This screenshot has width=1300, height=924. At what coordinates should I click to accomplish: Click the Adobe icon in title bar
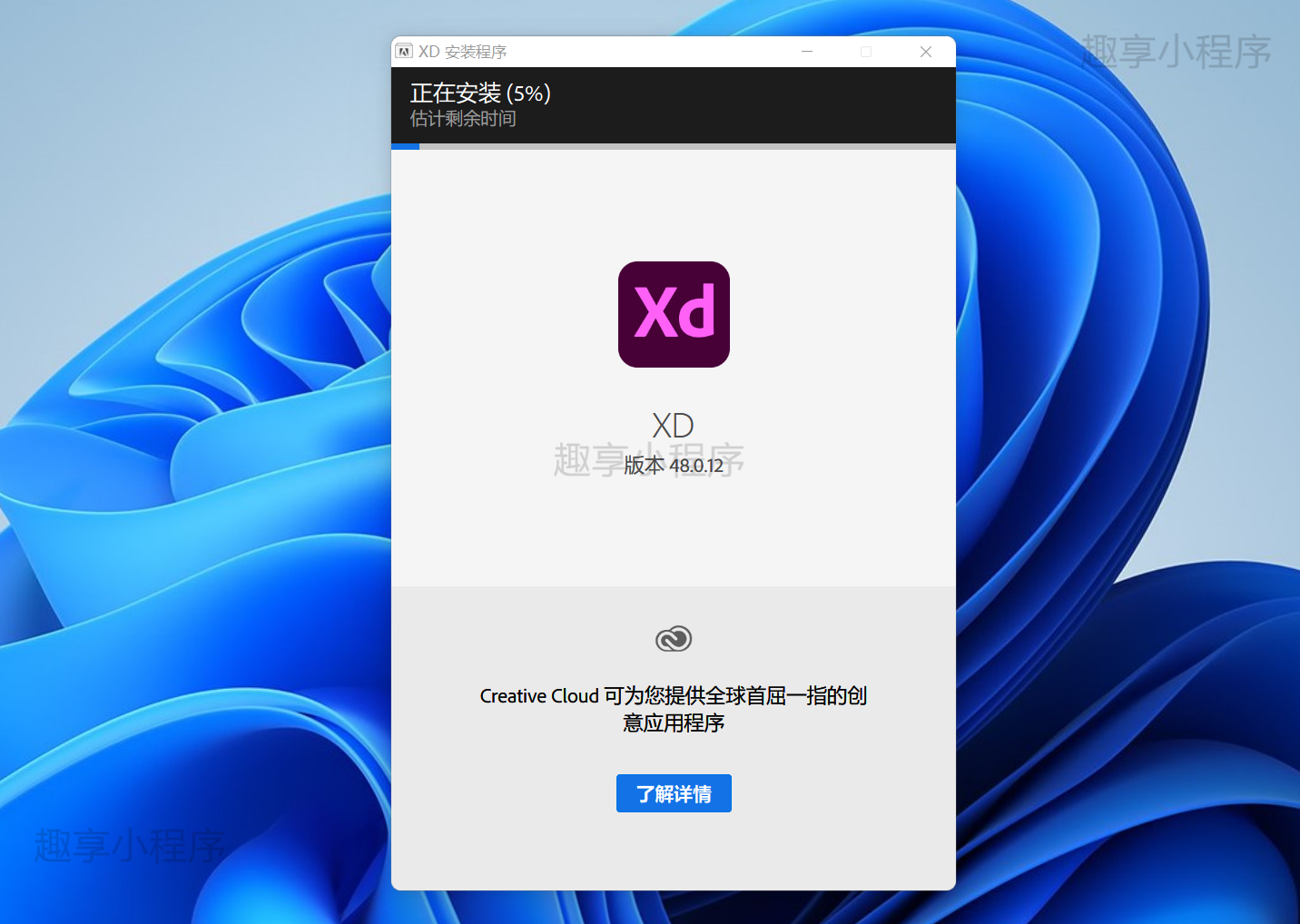tap(404, 52)
